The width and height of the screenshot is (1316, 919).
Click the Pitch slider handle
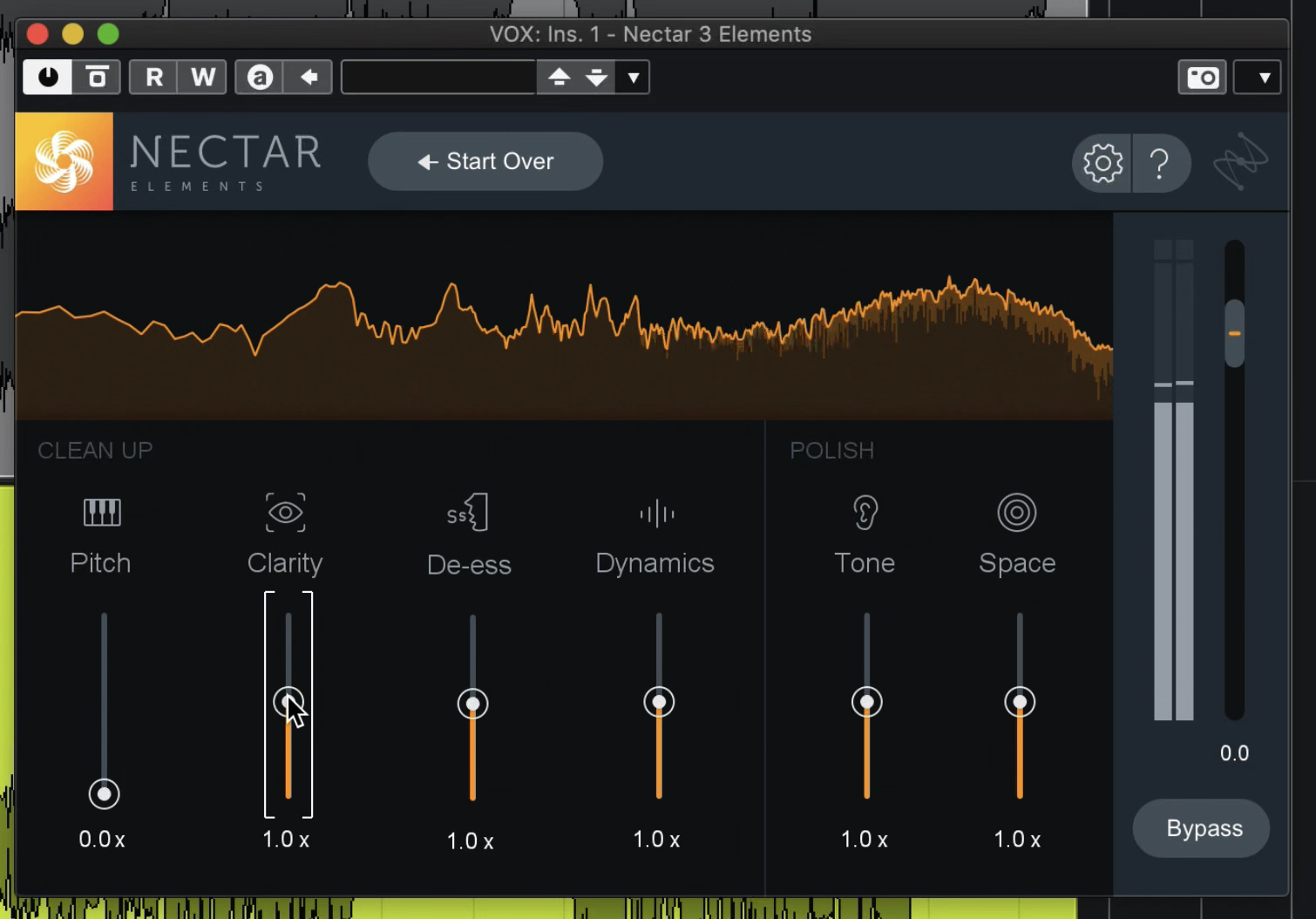click(x=104, y=793)
